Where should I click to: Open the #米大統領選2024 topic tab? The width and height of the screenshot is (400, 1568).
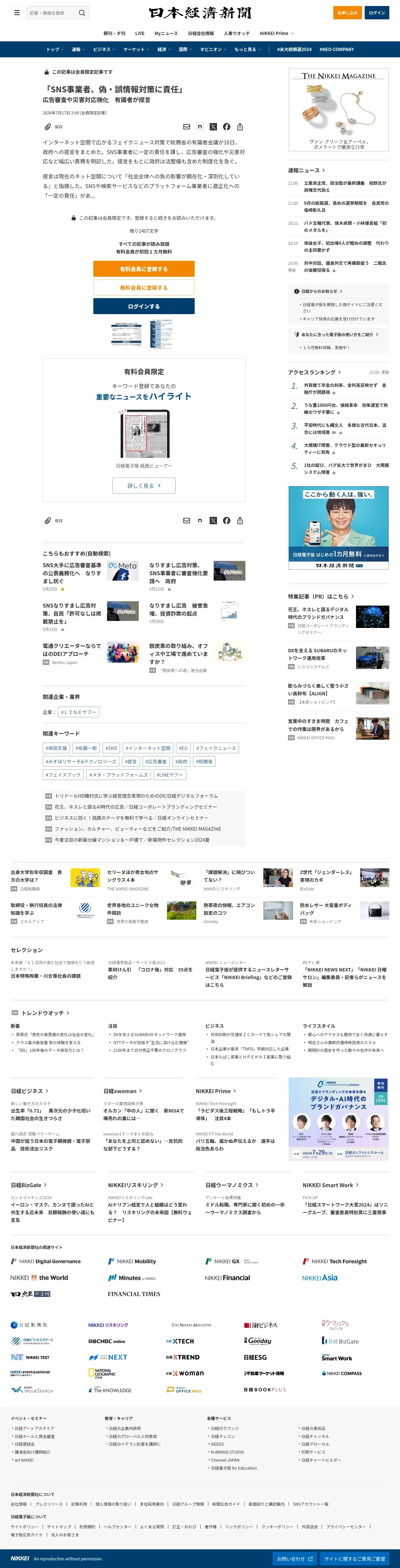pyautogui.click(x=294, y=49)
